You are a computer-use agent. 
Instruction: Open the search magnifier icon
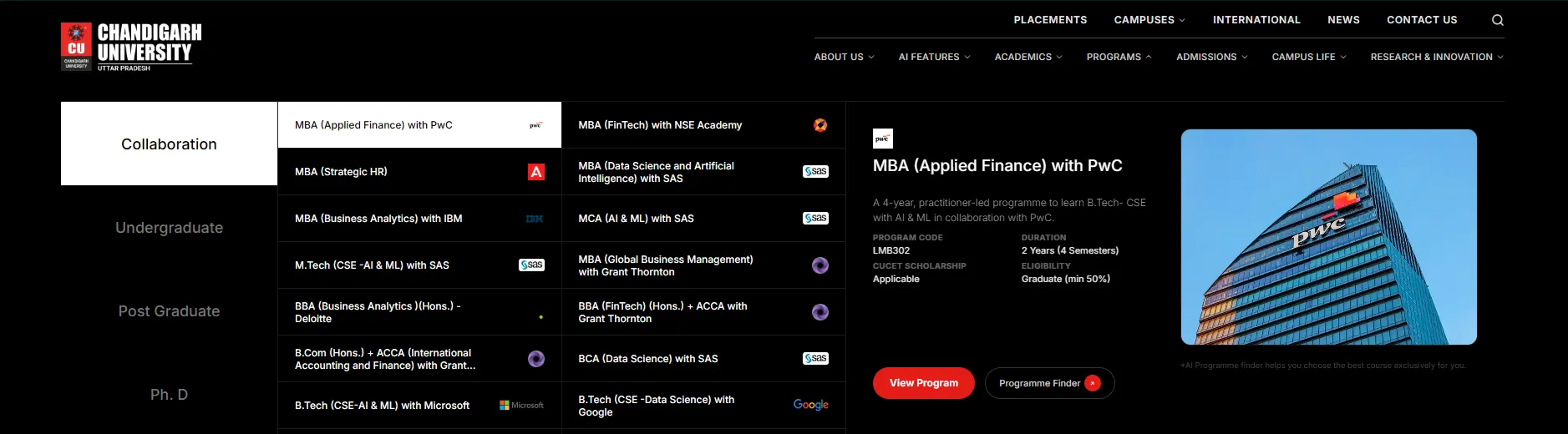click(1497, 20)
